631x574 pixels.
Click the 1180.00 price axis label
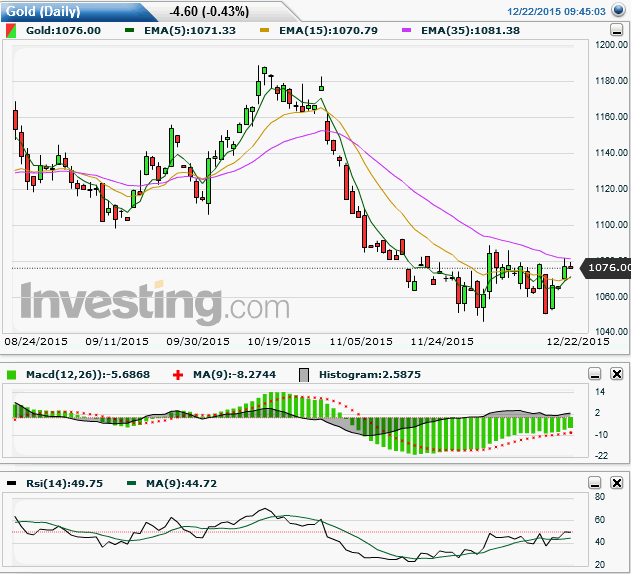coord(611,81)
